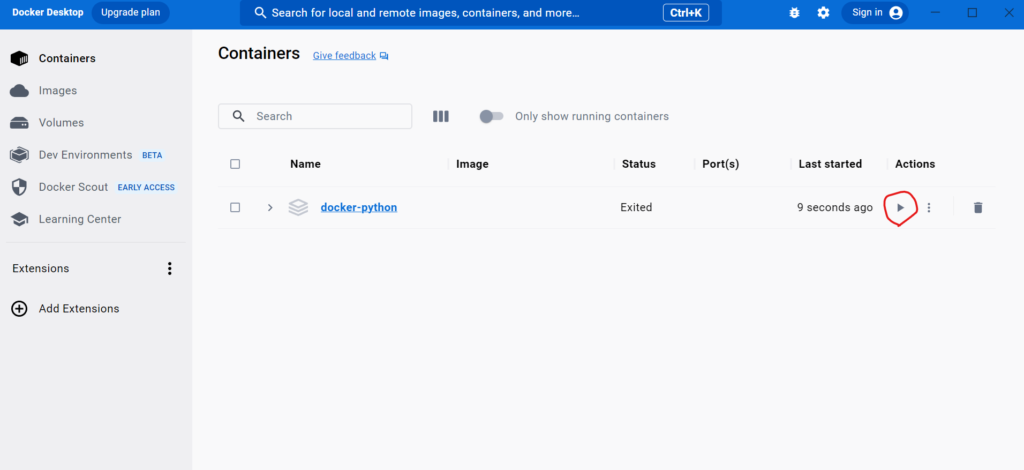Delete the docker-python container
The image size is (1024, 470).
pyautogui.click(x=978, y=208)
